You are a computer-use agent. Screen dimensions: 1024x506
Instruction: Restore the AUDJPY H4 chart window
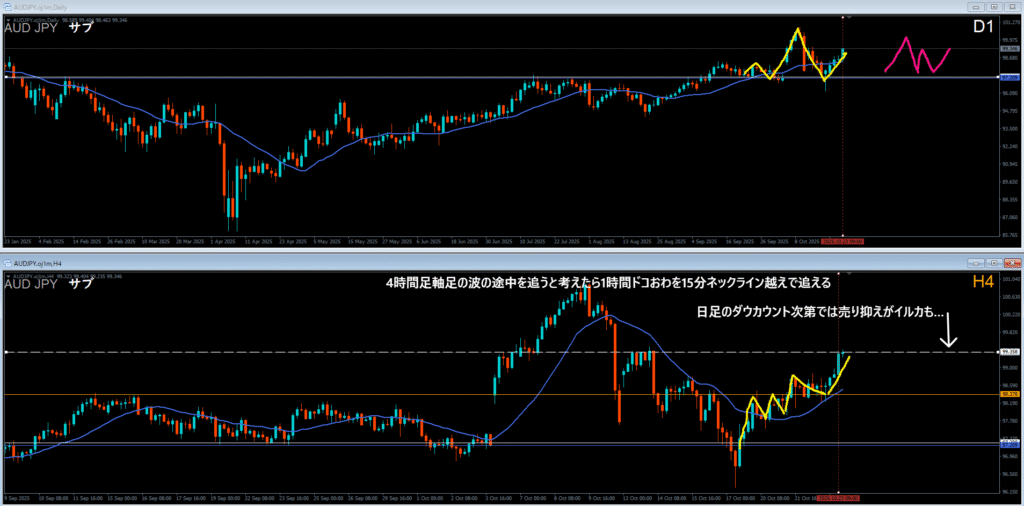coord(994,263)
